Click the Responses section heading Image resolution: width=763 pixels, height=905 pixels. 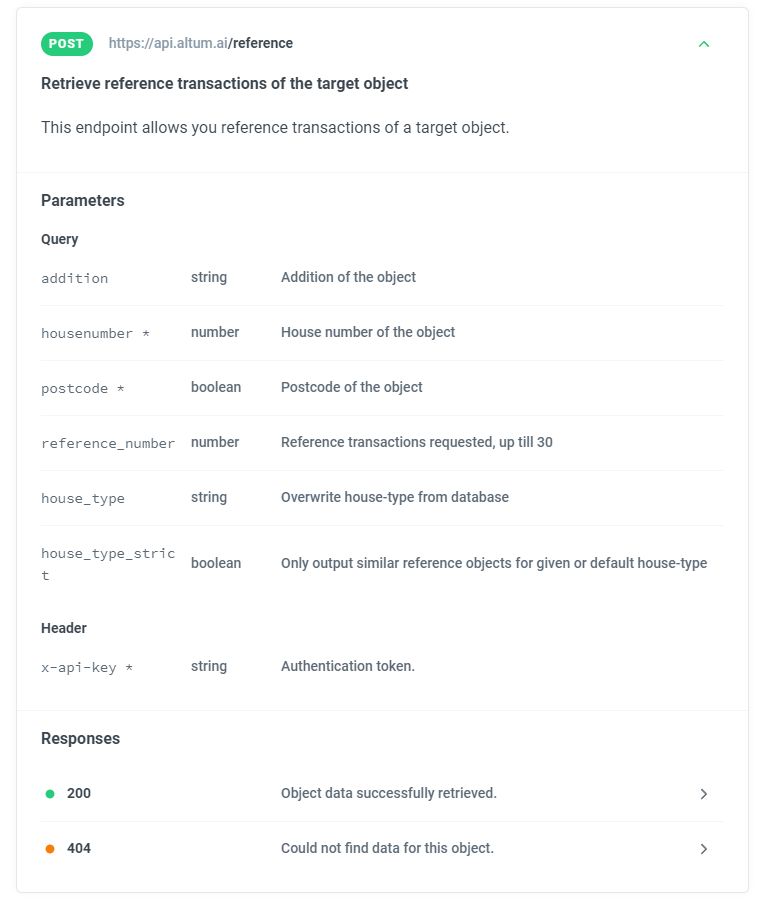click(x=80, y=739)
